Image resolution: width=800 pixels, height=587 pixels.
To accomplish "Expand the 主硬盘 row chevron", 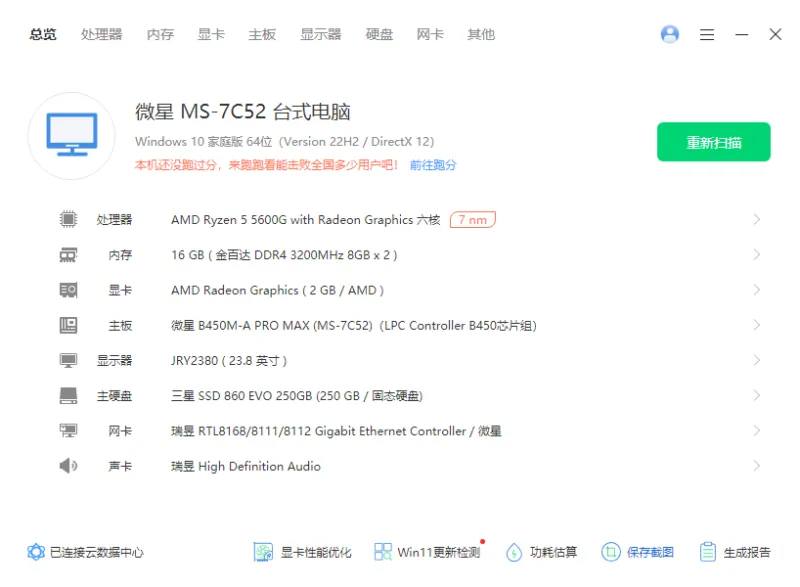I will (x=757, y=395).
